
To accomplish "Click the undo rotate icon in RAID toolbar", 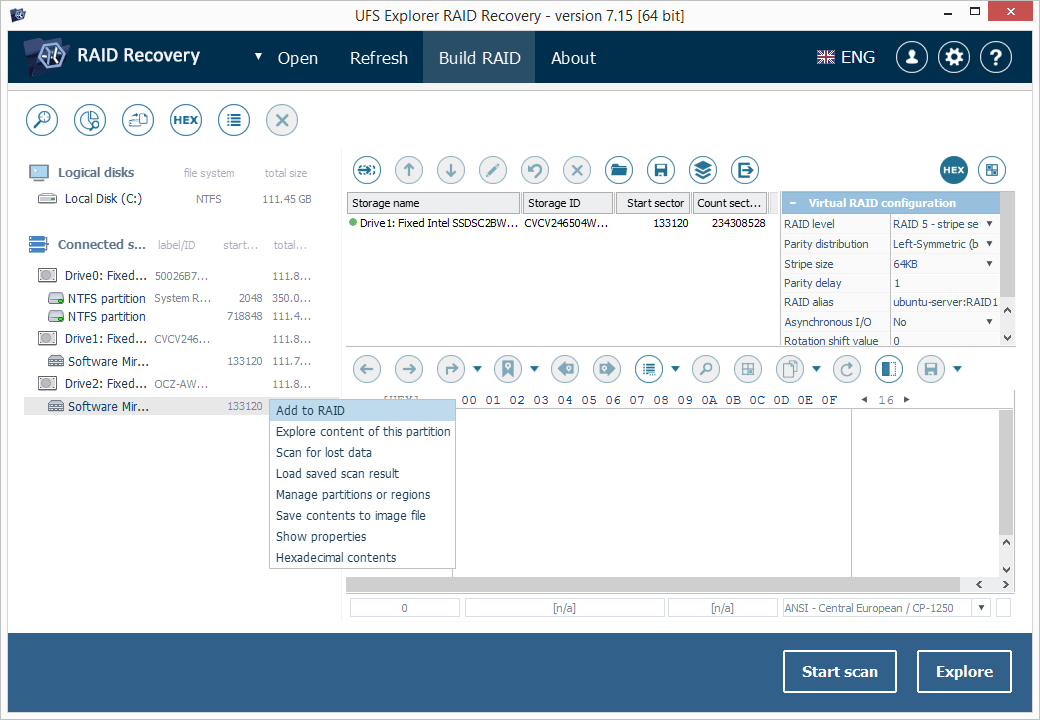I will tap(535, 170).
